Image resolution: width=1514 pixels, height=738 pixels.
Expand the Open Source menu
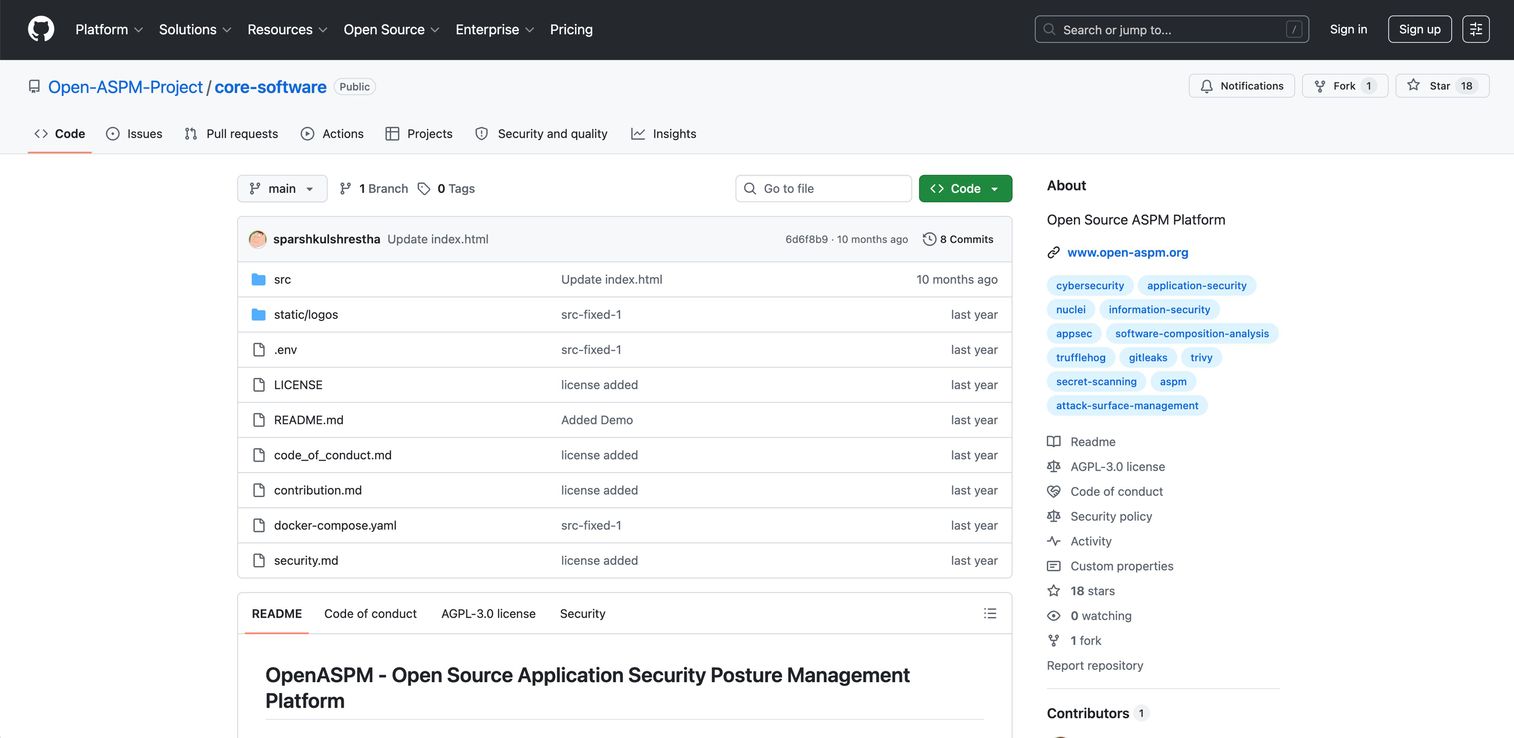pos(392,29)
